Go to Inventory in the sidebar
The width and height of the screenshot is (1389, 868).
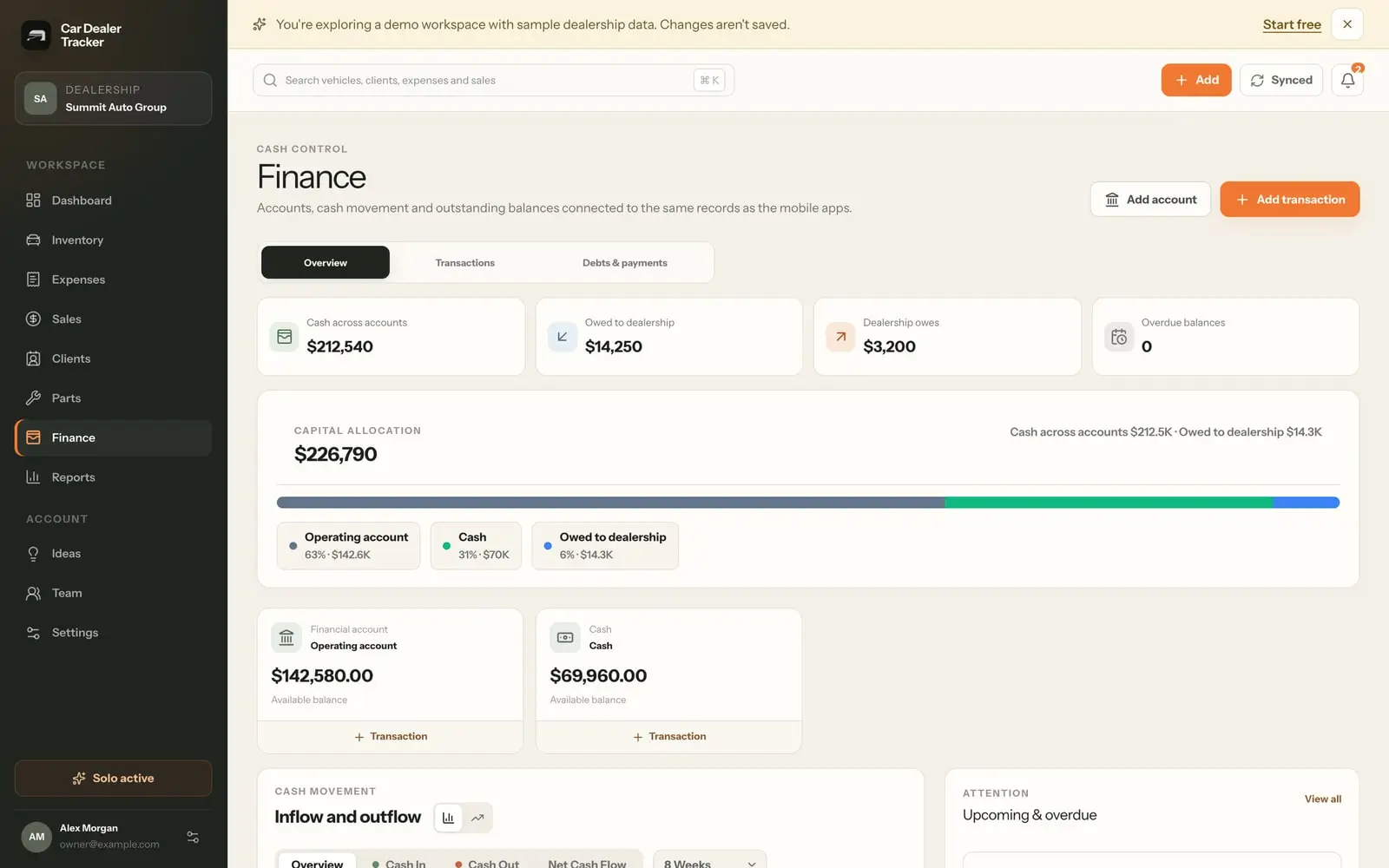(113, 240)
